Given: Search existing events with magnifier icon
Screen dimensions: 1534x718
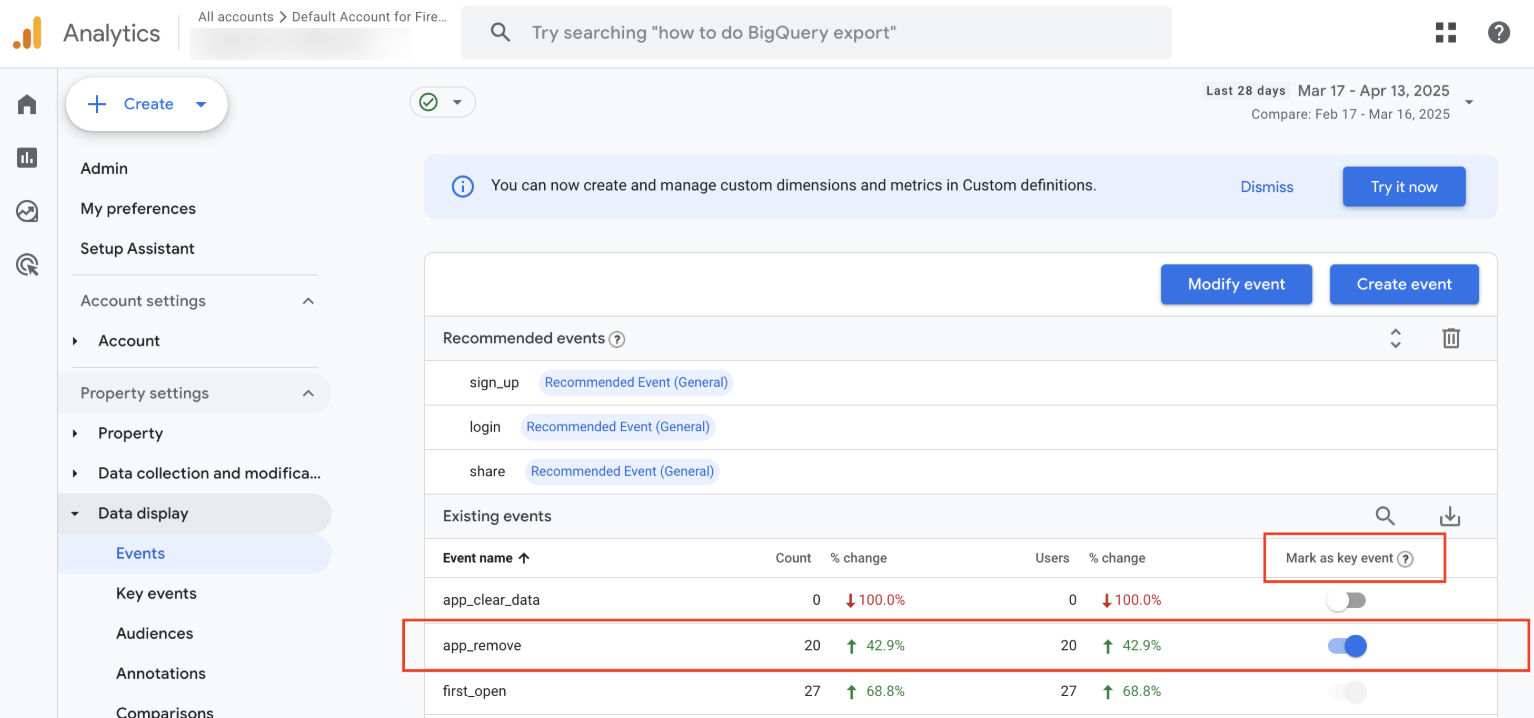Looking at the screenshot, I should [1385, 516].
